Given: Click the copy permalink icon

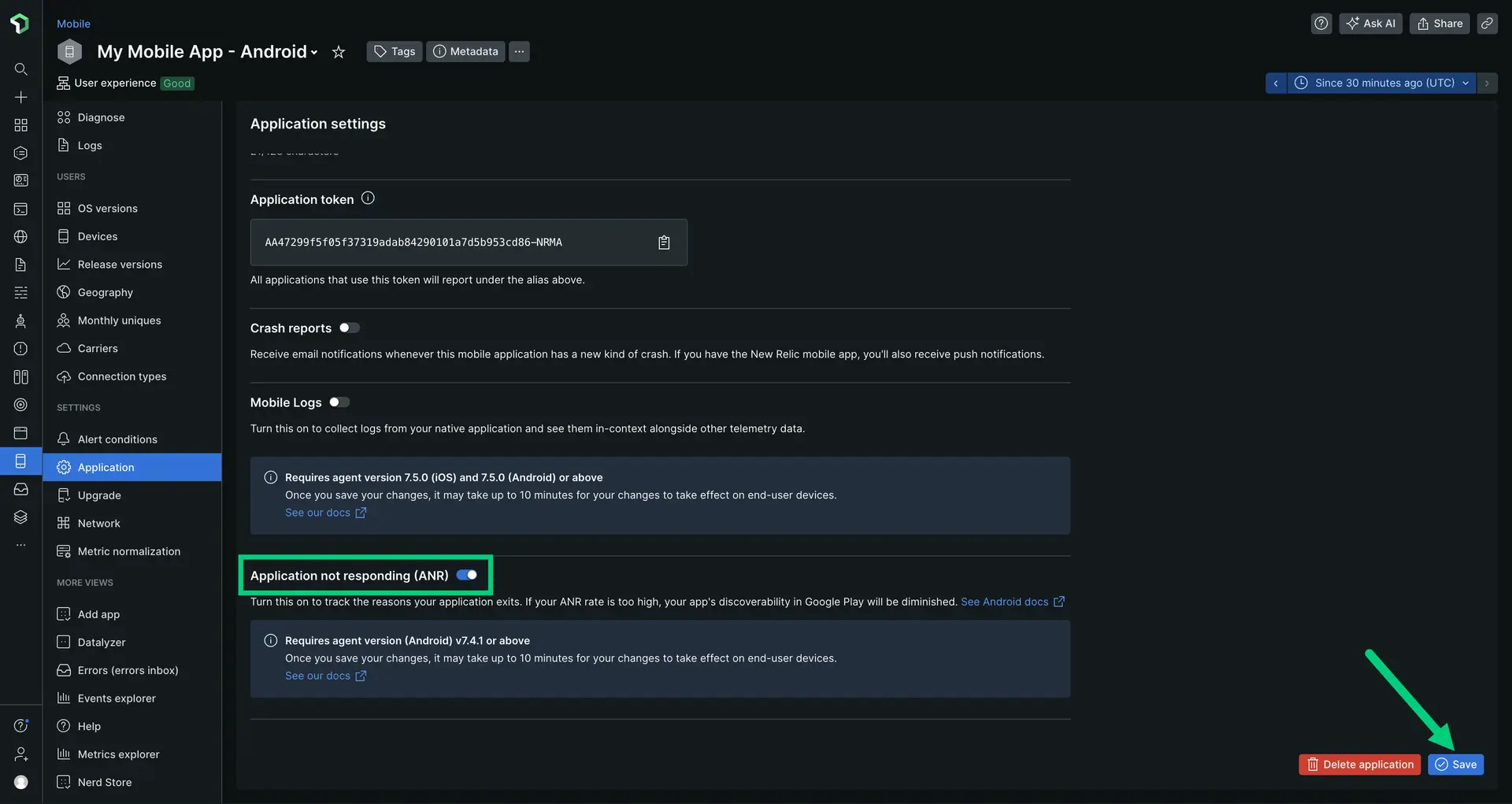Looking at the screenshot, I should (x=1486, y=24).
